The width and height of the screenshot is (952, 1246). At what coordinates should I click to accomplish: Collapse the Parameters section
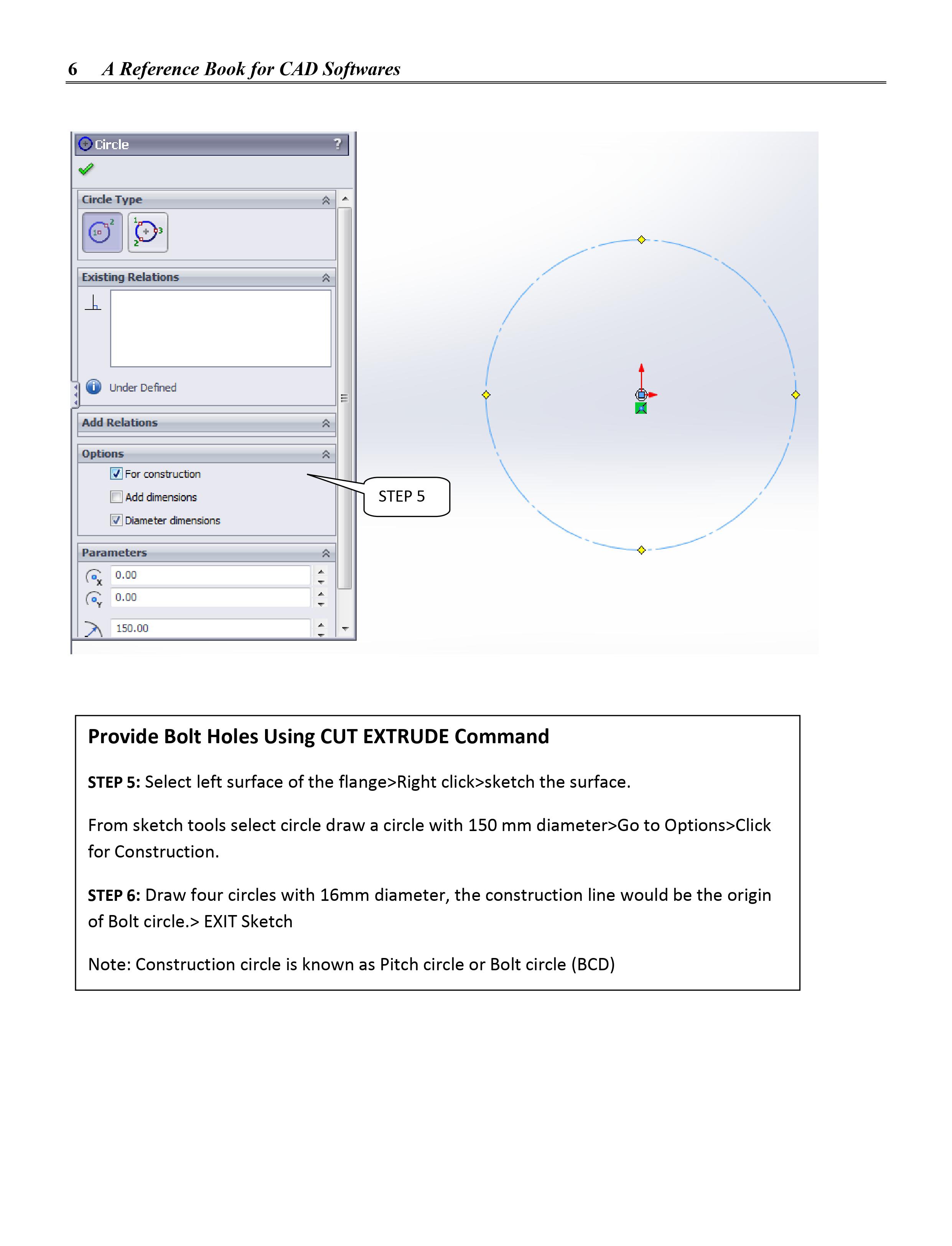point(326,553)
